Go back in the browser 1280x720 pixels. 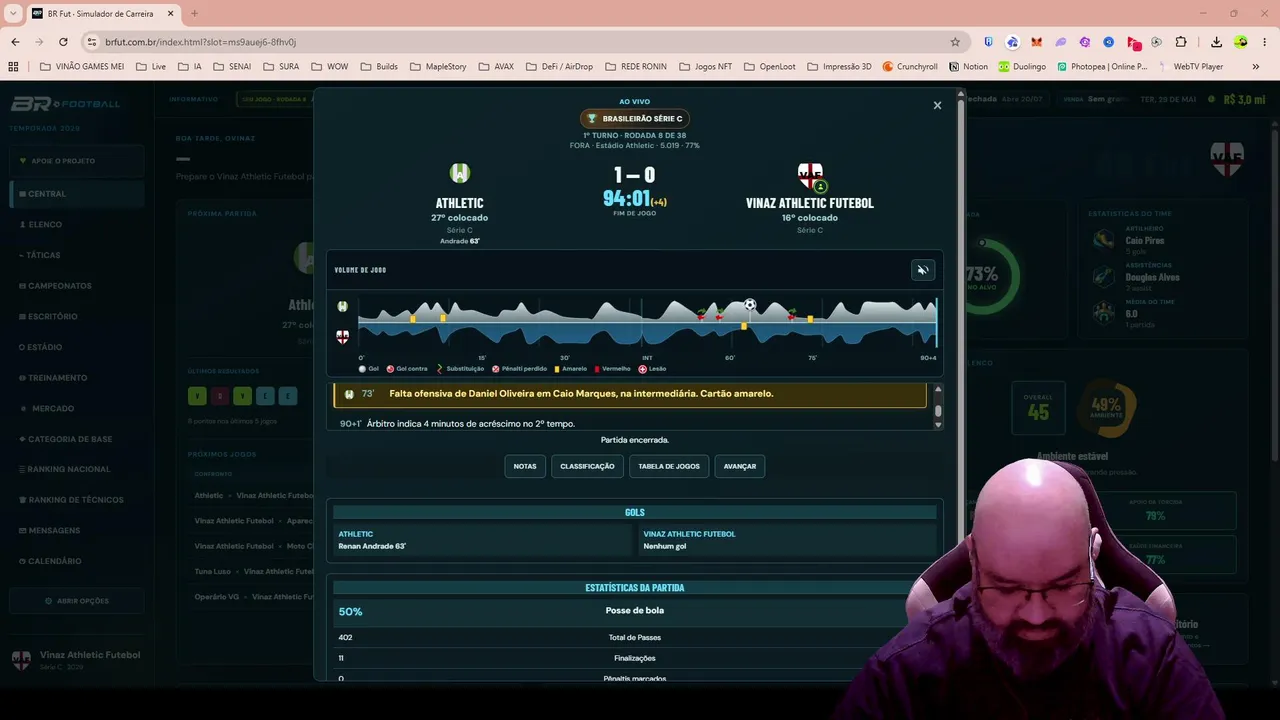click(x=15, y=42)
